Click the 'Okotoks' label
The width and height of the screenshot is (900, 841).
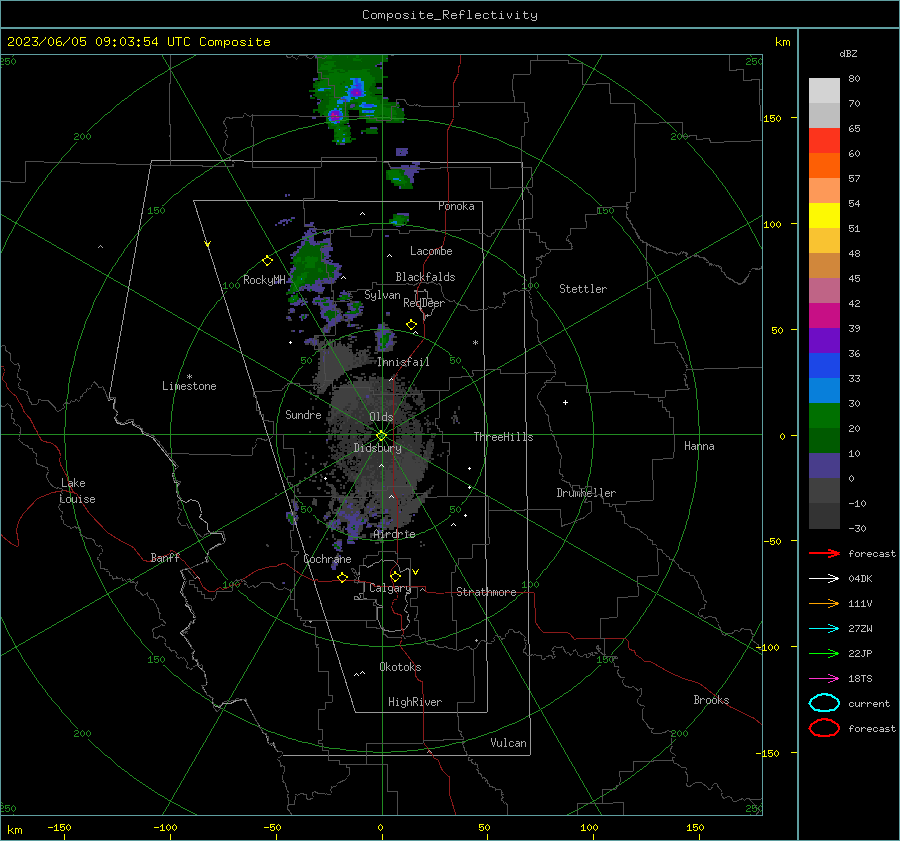click(x=400, y=667)
